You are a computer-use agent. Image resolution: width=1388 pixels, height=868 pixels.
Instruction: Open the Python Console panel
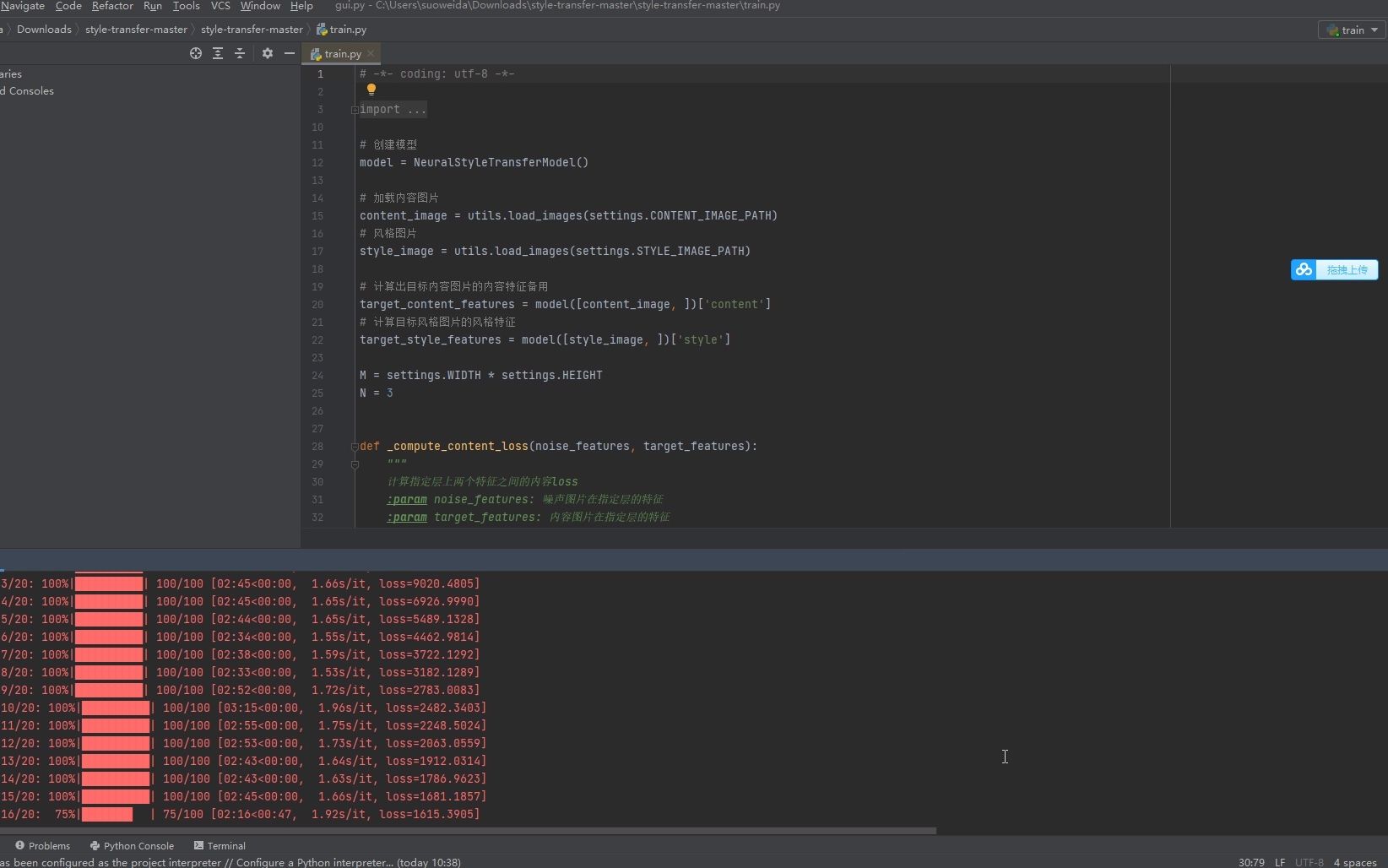click(x=132, y=845)
